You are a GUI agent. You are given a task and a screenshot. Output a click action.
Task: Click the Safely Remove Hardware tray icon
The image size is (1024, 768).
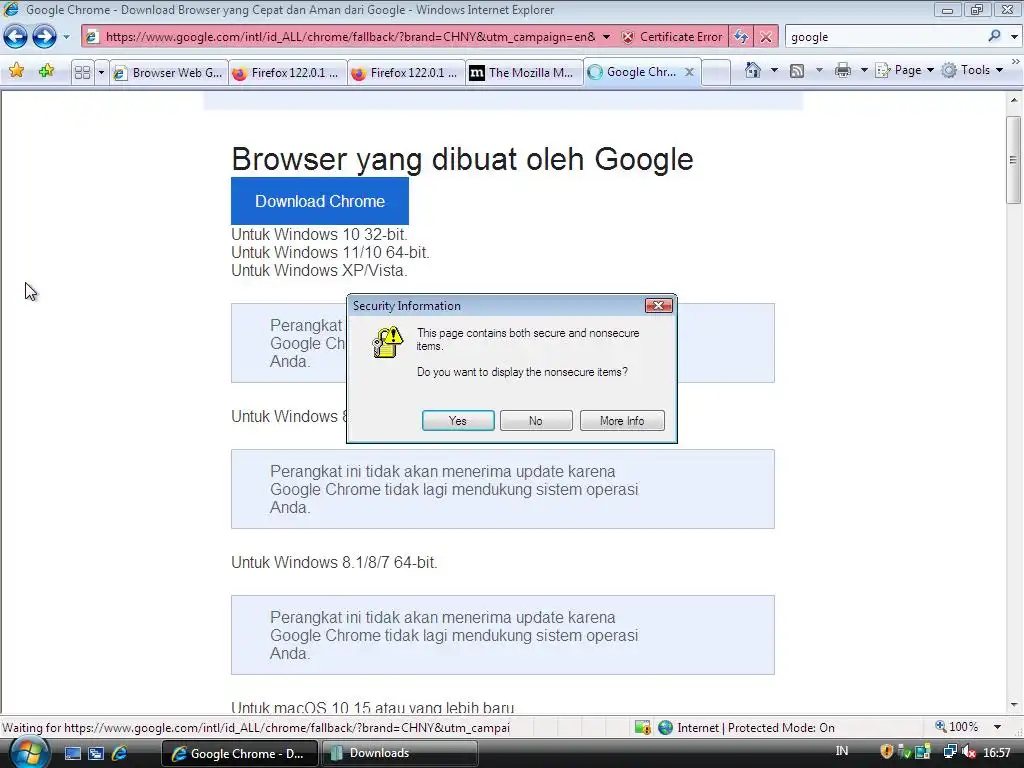pyautogui.click(x=904, y=752)
